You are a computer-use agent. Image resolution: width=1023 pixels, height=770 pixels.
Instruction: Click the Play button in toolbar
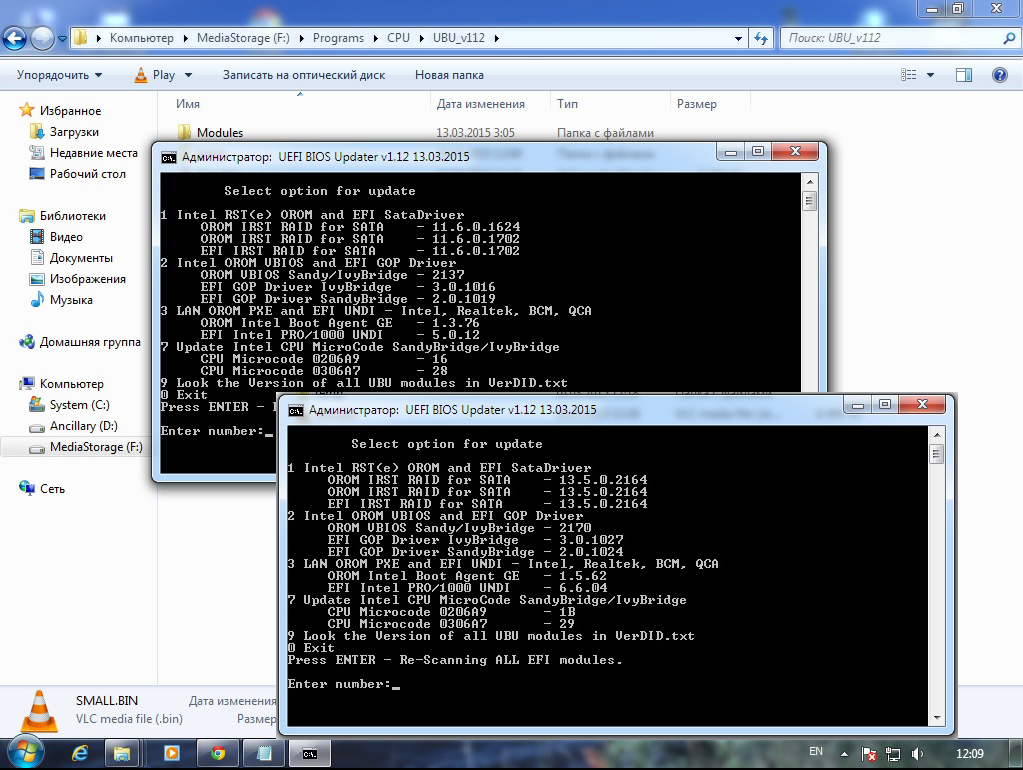pos(155,75)
